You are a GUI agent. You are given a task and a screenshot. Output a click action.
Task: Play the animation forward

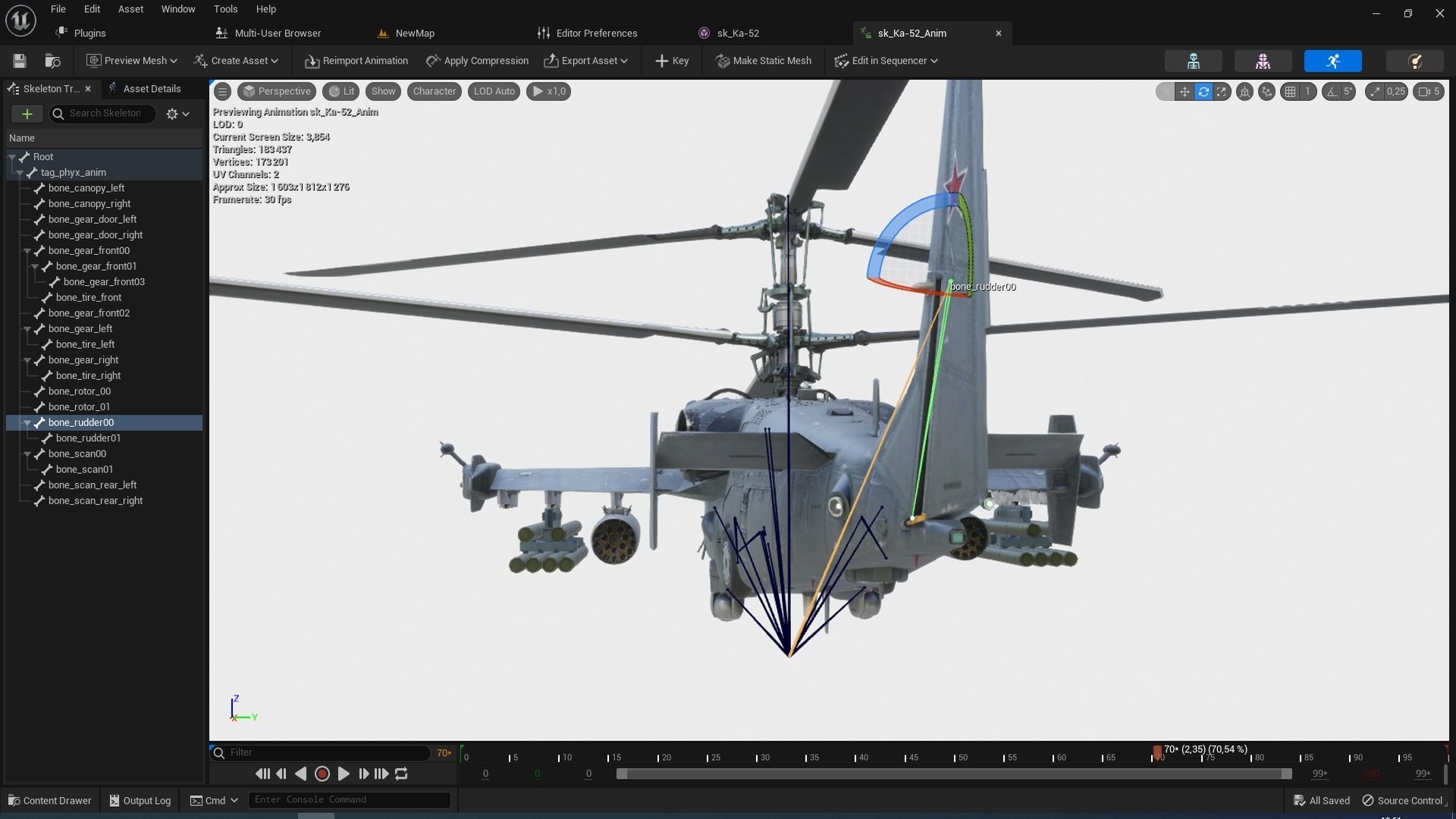343,773
